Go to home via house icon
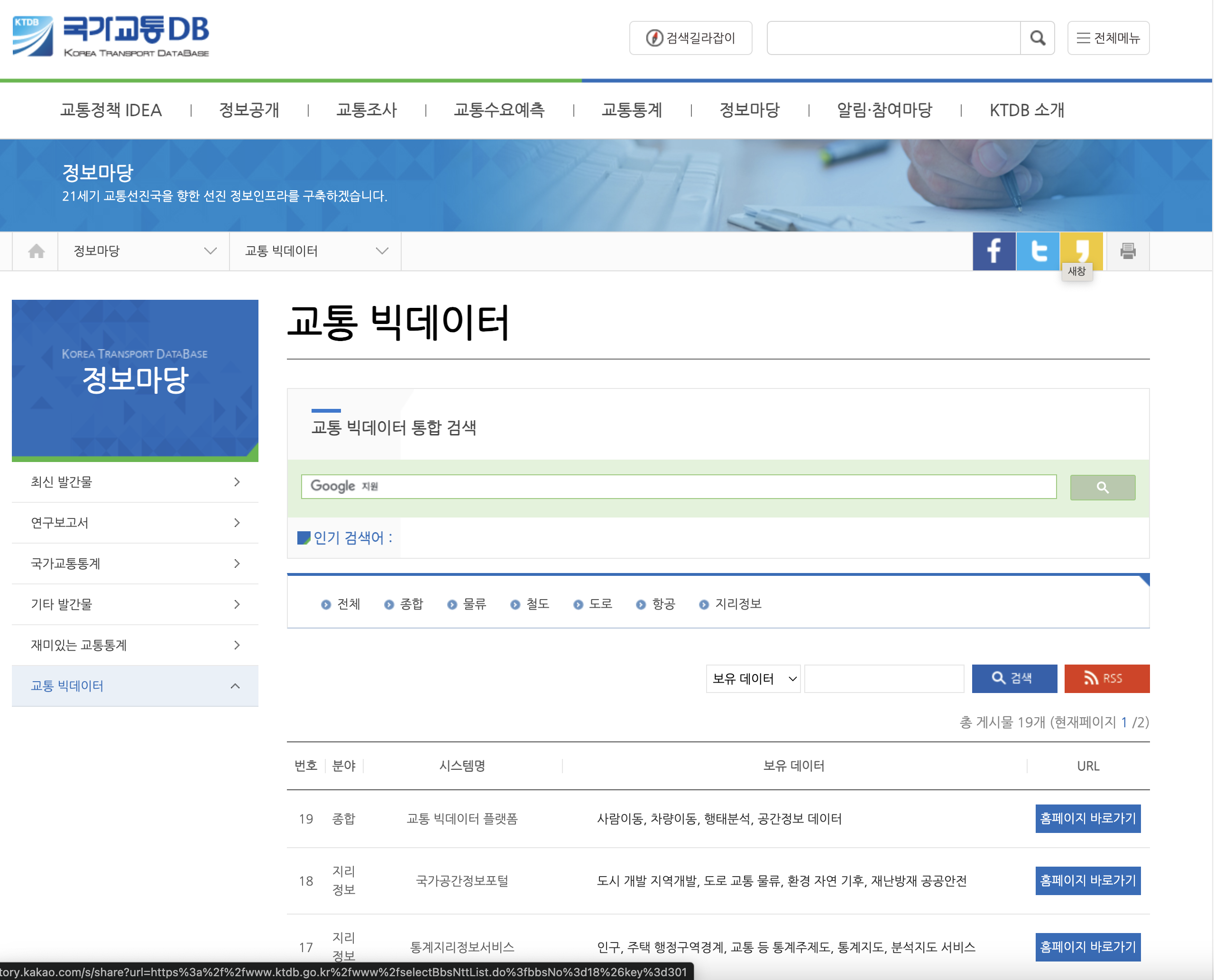Screen dimensions: 1214x980 (x=36, y=251)
